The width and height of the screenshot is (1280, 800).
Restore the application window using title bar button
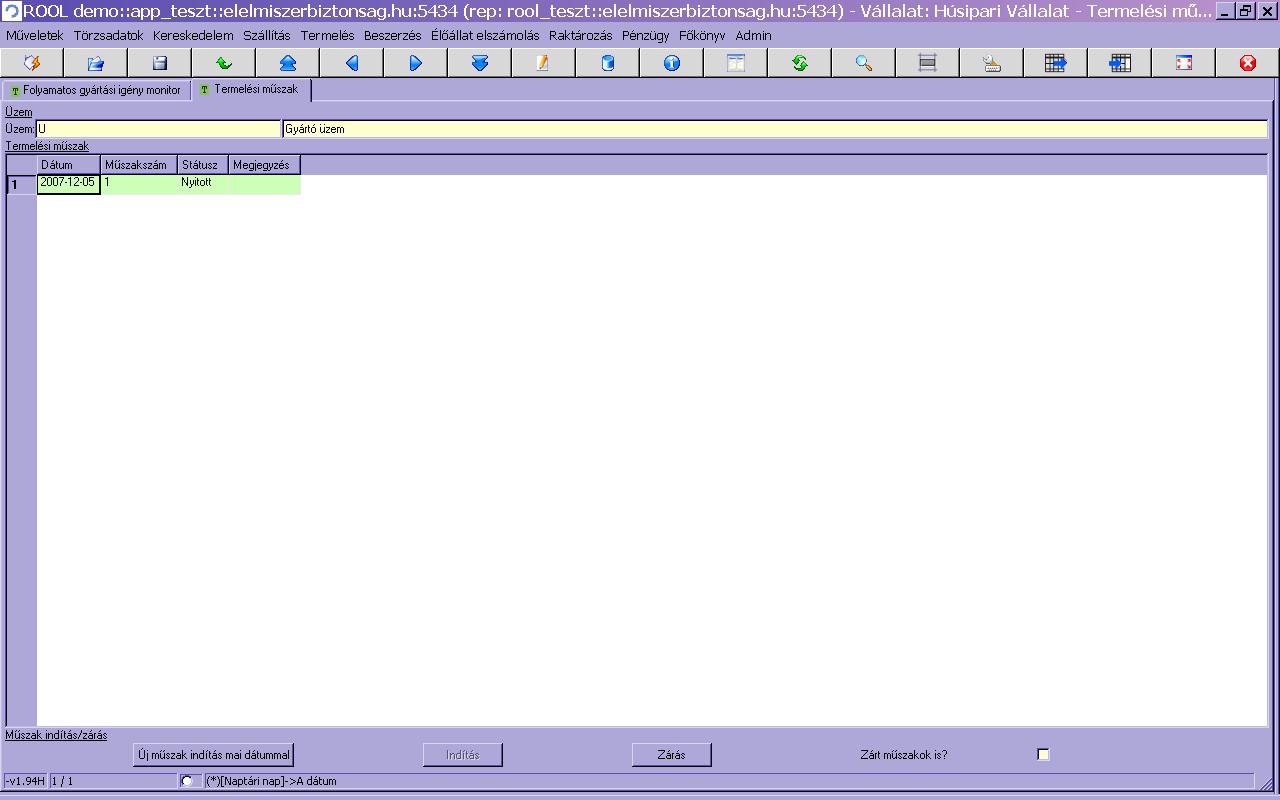(1245, 11)
